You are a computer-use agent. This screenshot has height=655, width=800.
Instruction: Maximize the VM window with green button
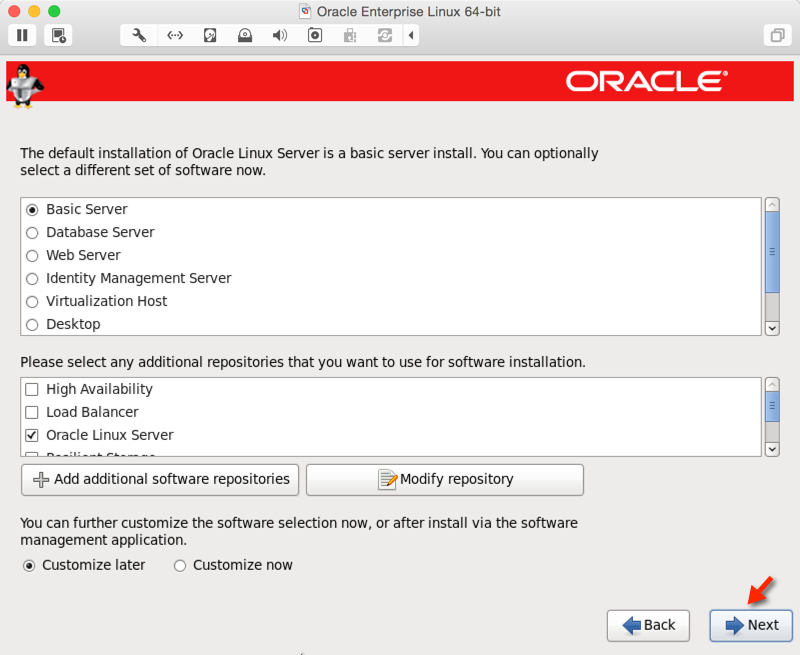tap(54, 11)
